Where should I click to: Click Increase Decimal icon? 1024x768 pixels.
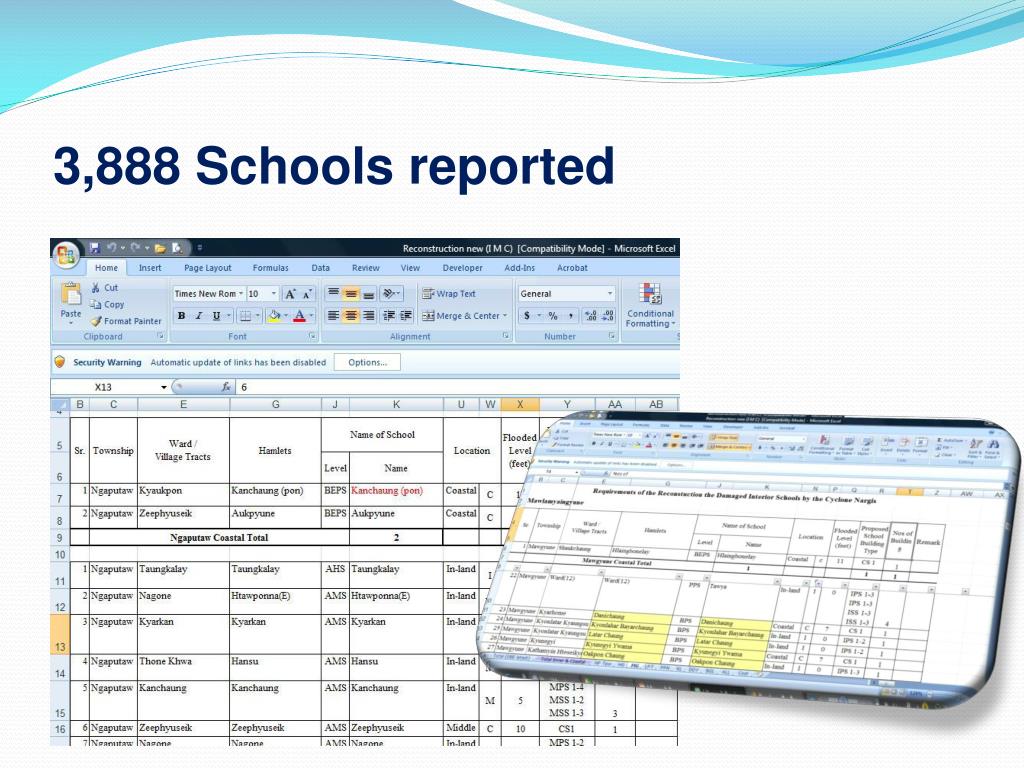click(x=590, y=316)
